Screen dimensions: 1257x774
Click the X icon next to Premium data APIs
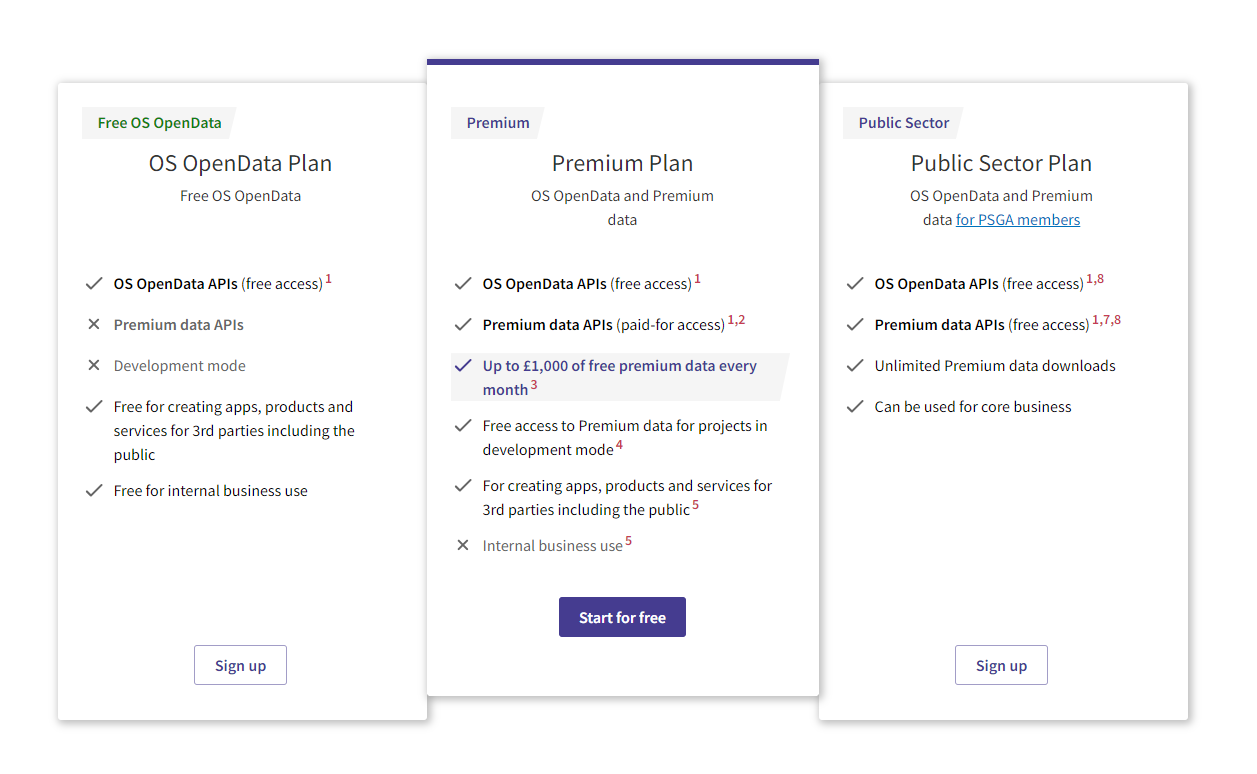94,324
